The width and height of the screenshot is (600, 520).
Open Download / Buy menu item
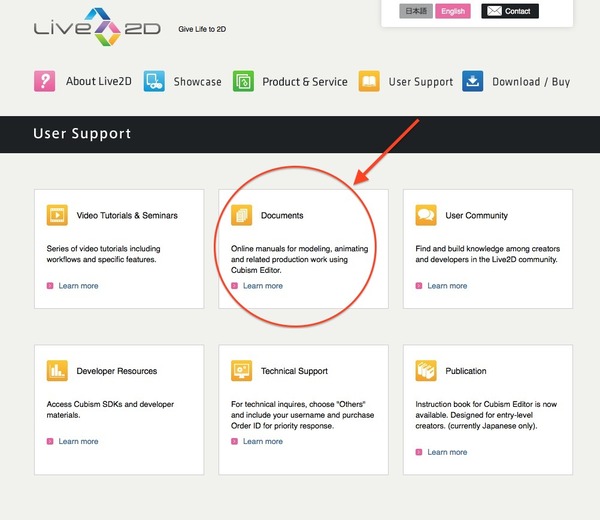tap(531, 82)
